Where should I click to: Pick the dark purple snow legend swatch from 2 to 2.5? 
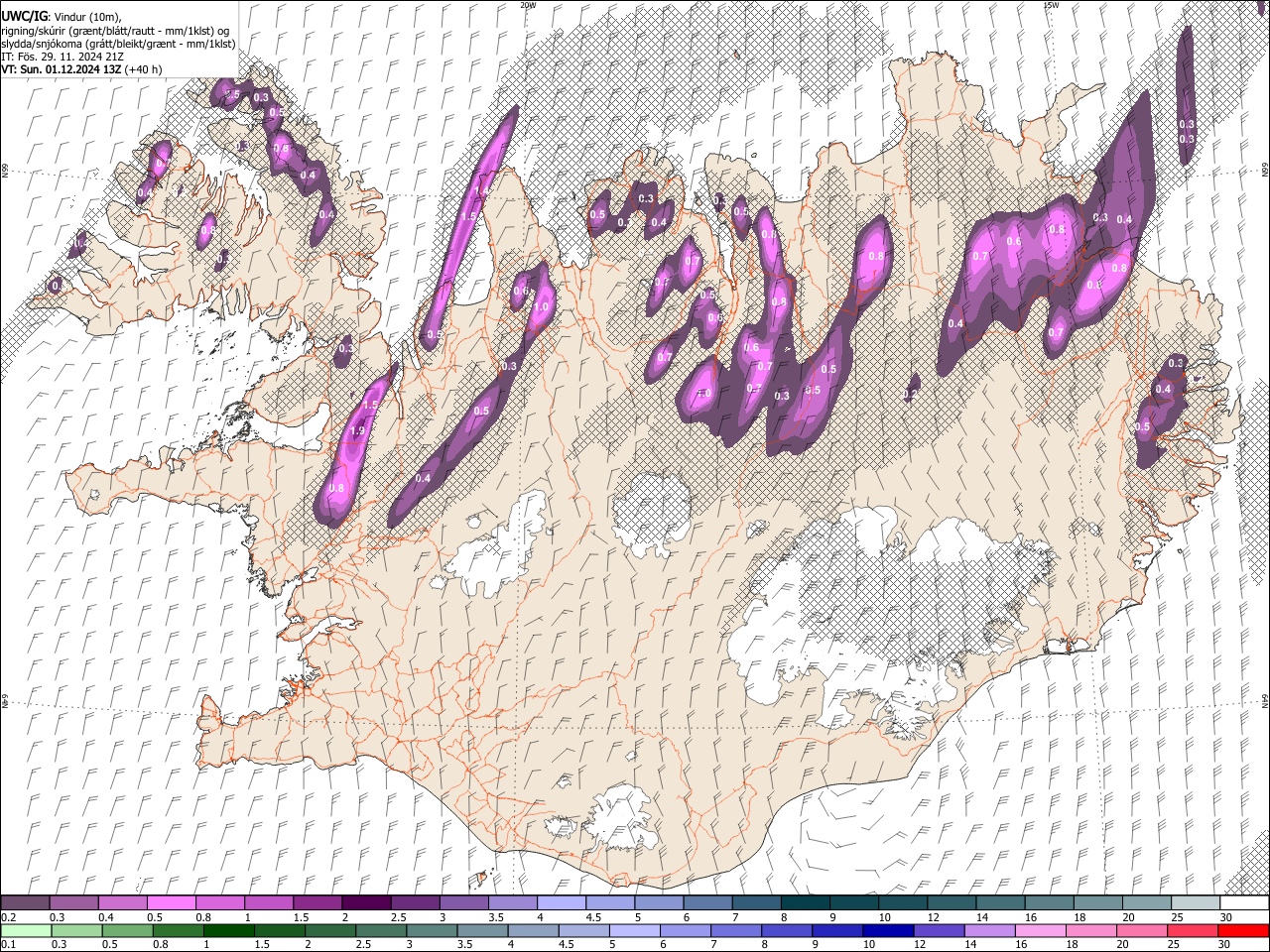[x=366, y=902]
